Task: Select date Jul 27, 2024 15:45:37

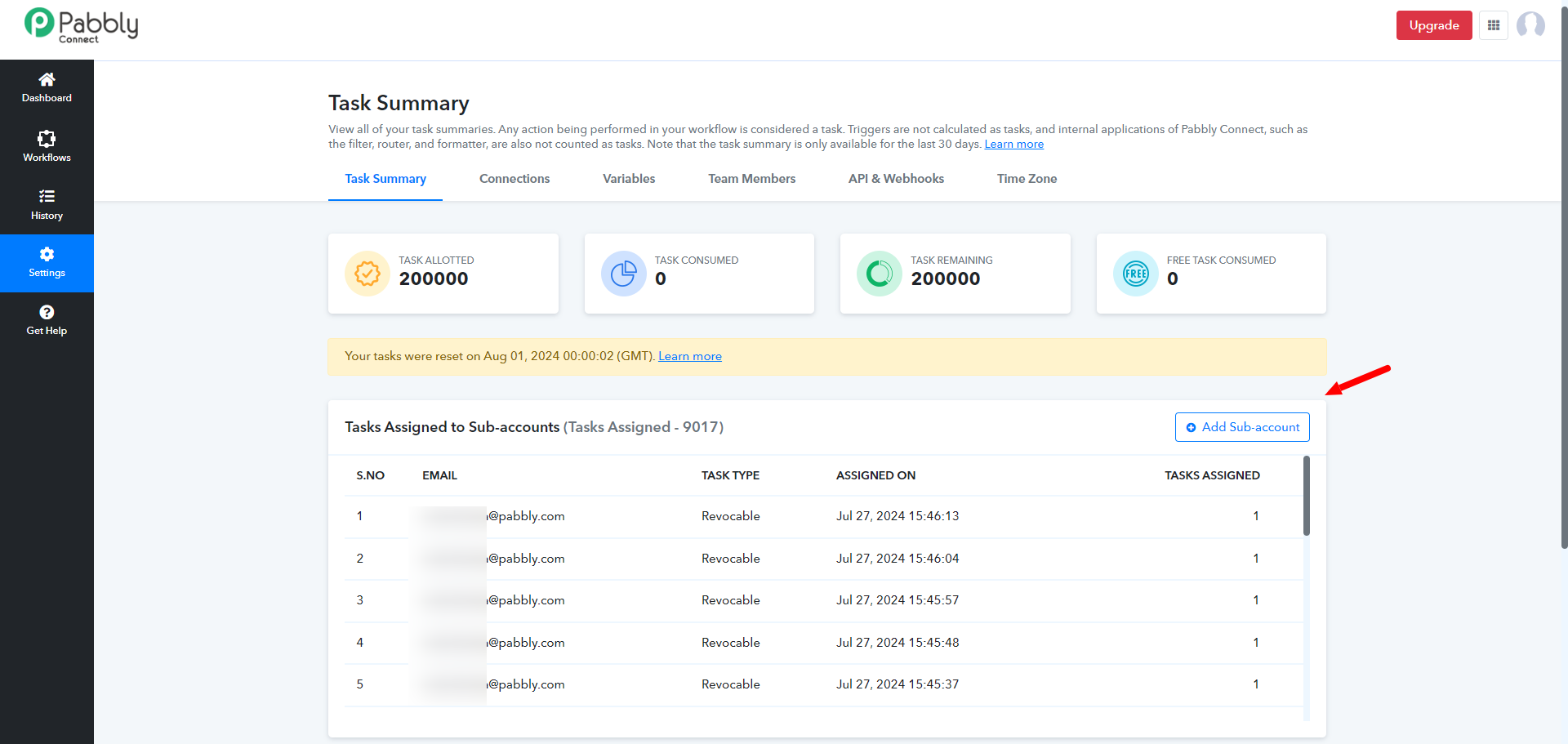Action: (898, 684)
